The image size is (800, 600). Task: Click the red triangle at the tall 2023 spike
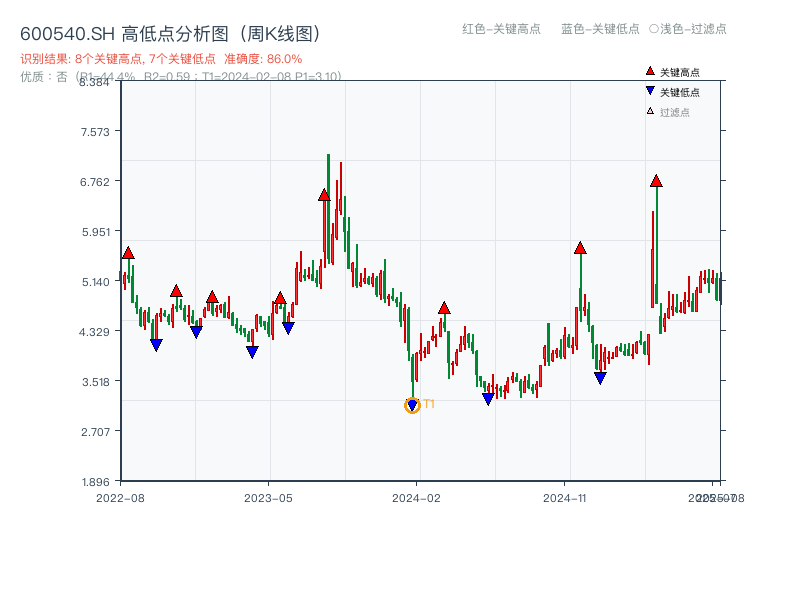click(x=323, y=196)
